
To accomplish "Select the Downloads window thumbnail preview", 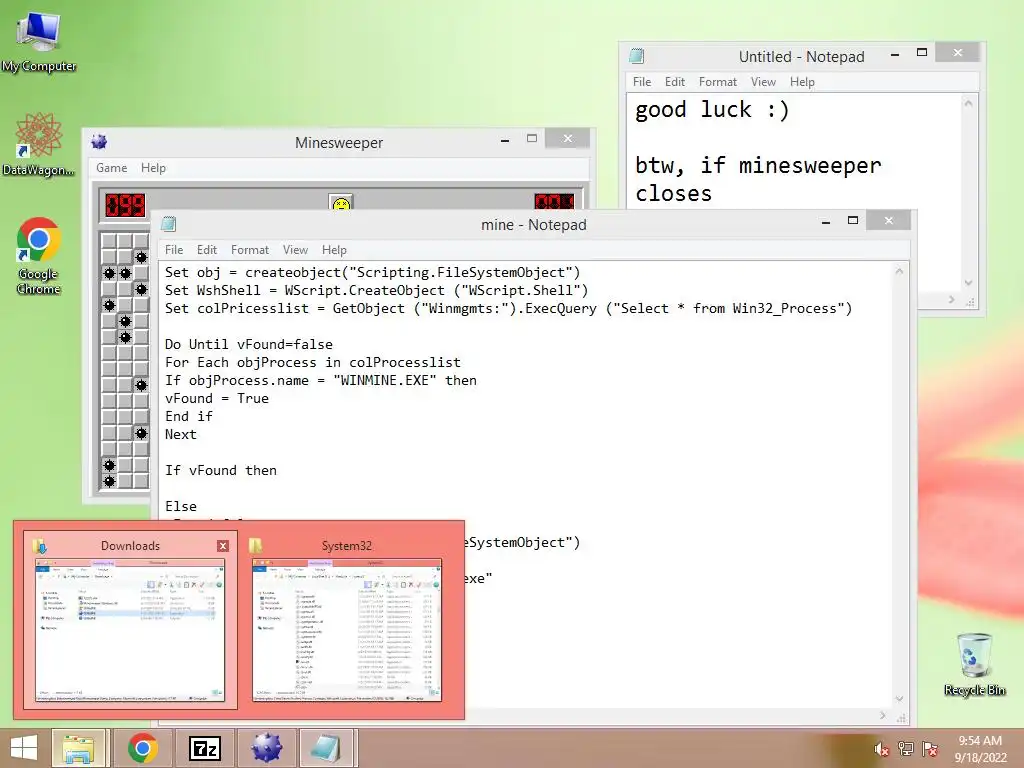I will pyautogui.click(x=130, y=630).
